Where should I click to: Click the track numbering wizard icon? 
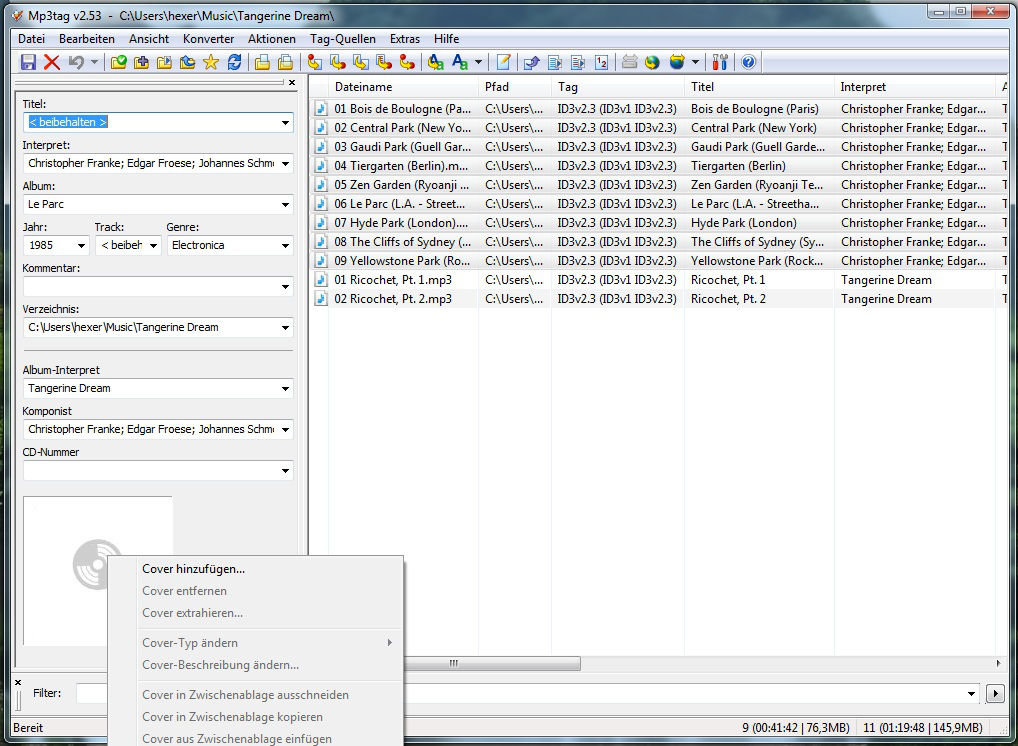601,62
